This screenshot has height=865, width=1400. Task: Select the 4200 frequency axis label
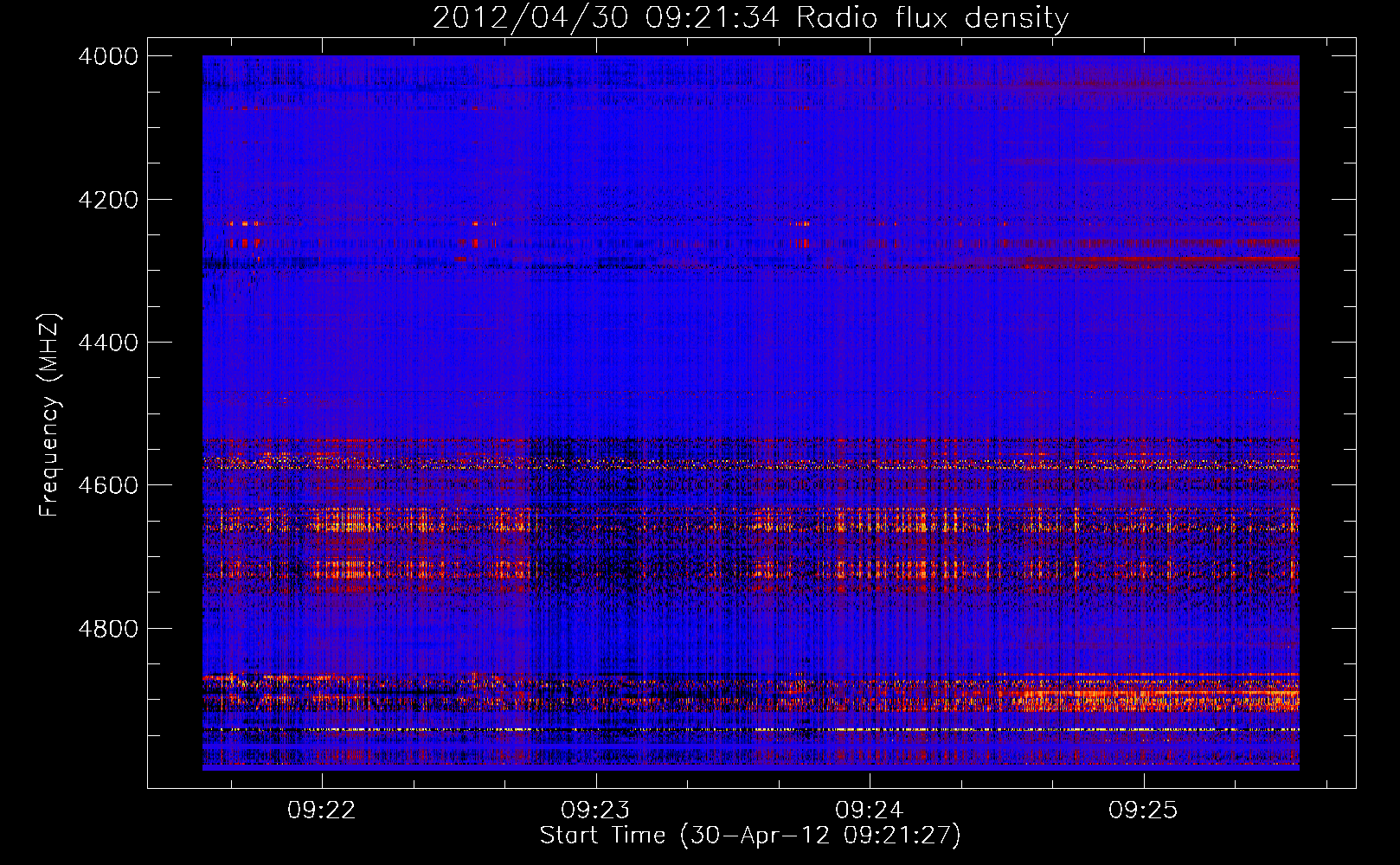coord(108,200)
